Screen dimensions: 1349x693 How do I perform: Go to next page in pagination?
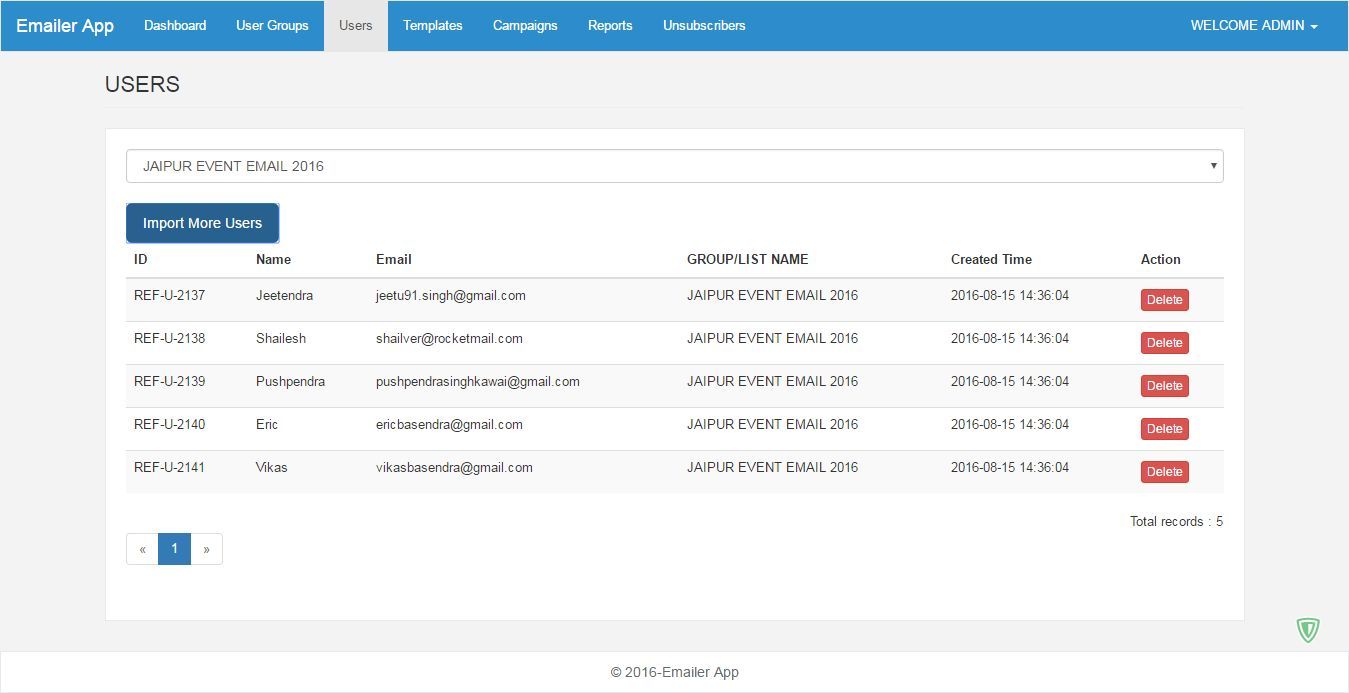[206, 549]
